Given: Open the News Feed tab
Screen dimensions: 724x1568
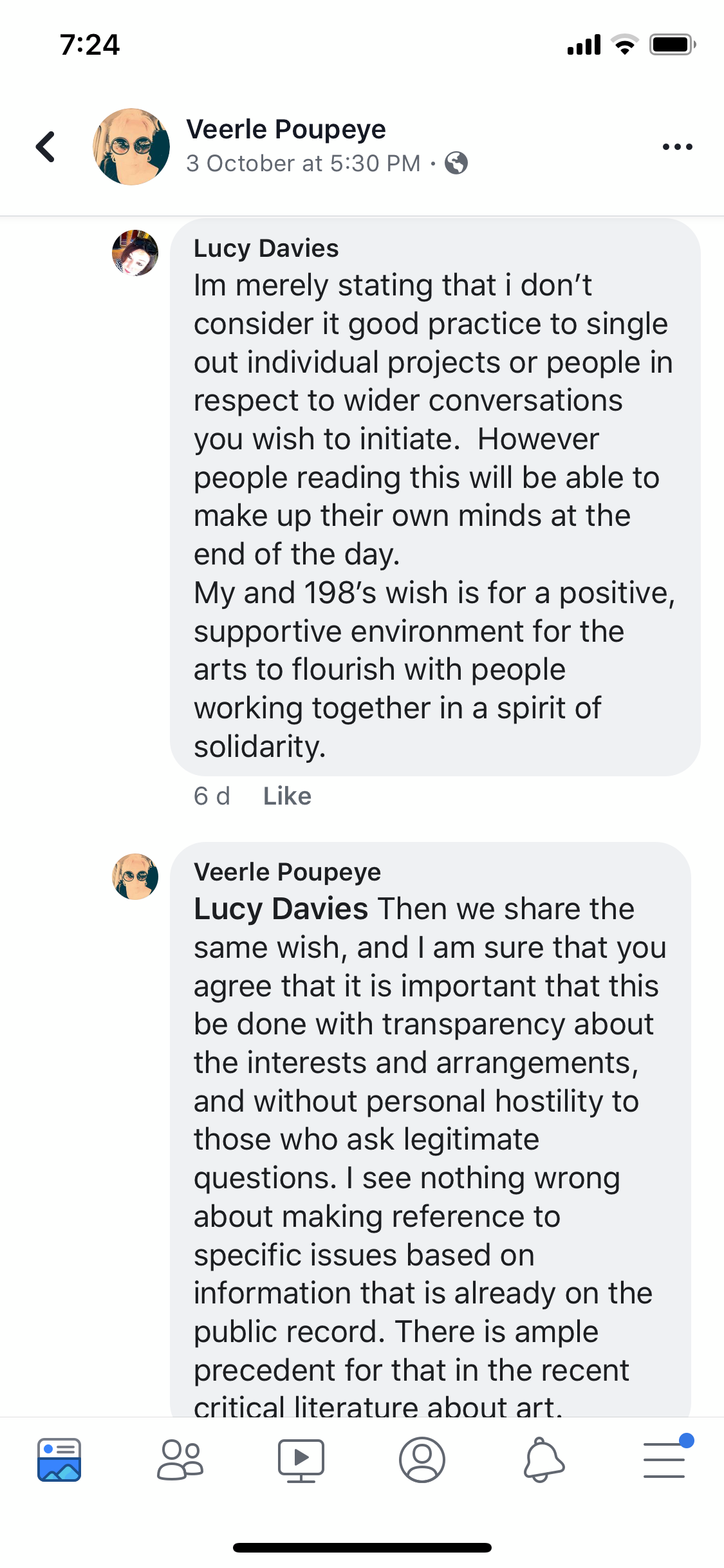Looking at the screenshot, I should tap(59, 1459).
